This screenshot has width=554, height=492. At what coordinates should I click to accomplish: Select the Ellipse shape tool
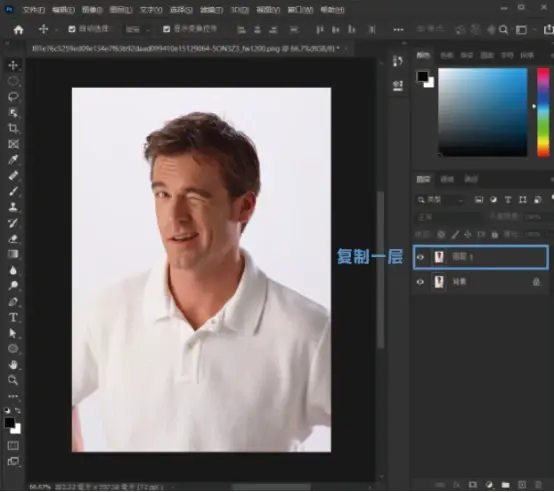click(13, 349)
